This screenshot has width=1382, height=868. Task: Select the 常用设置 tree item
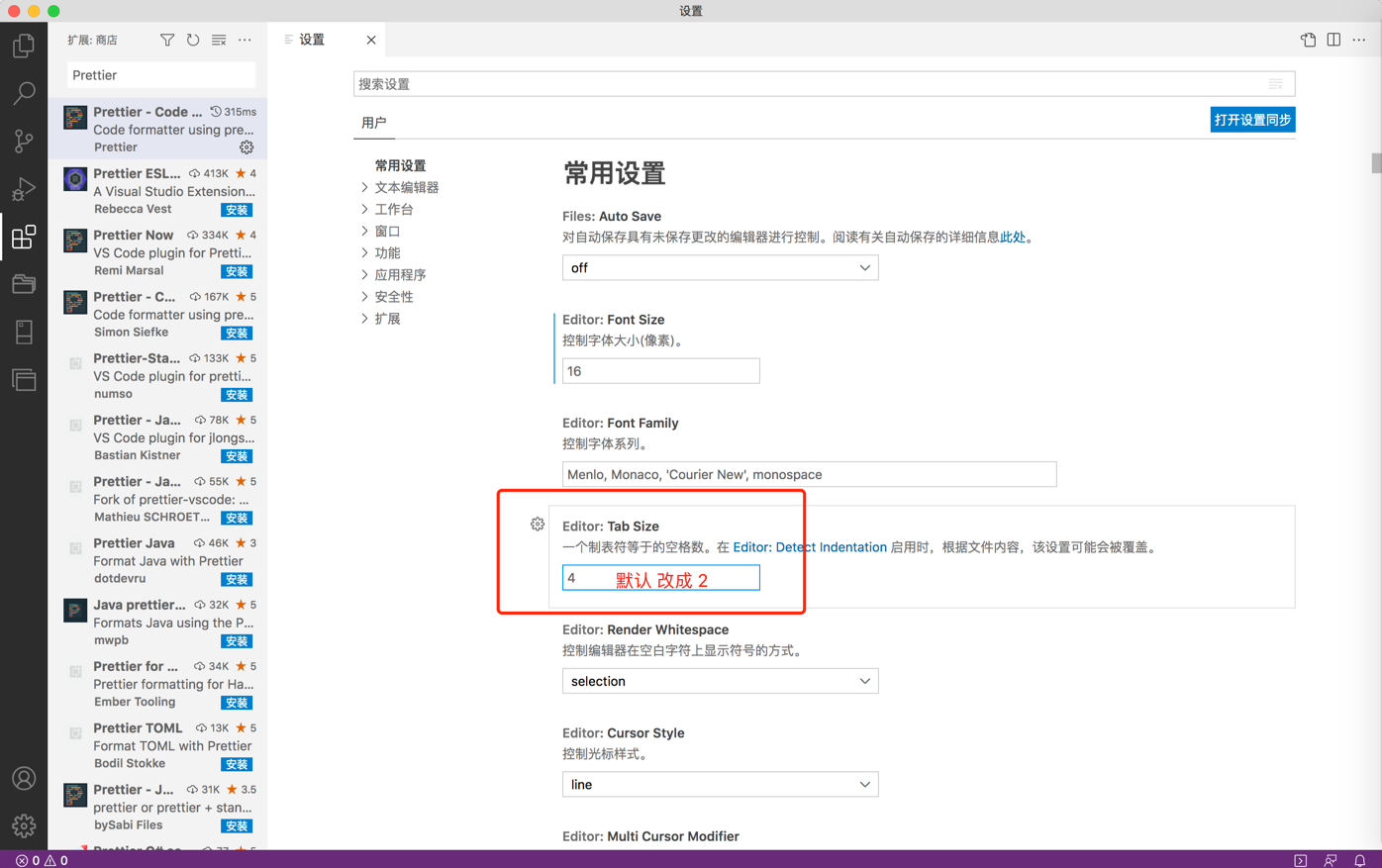tap(400, 165)
